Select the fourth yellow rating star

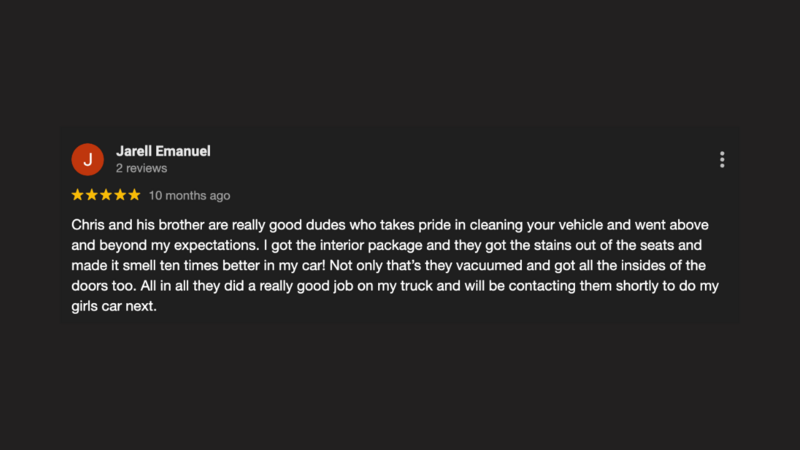tap(120, 195)
